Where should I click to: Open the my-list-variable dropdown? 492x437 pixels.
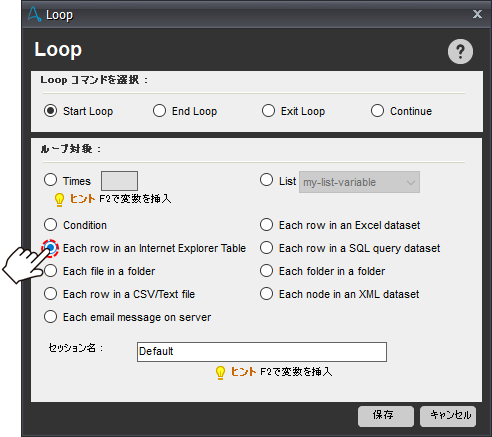point(359,182)
